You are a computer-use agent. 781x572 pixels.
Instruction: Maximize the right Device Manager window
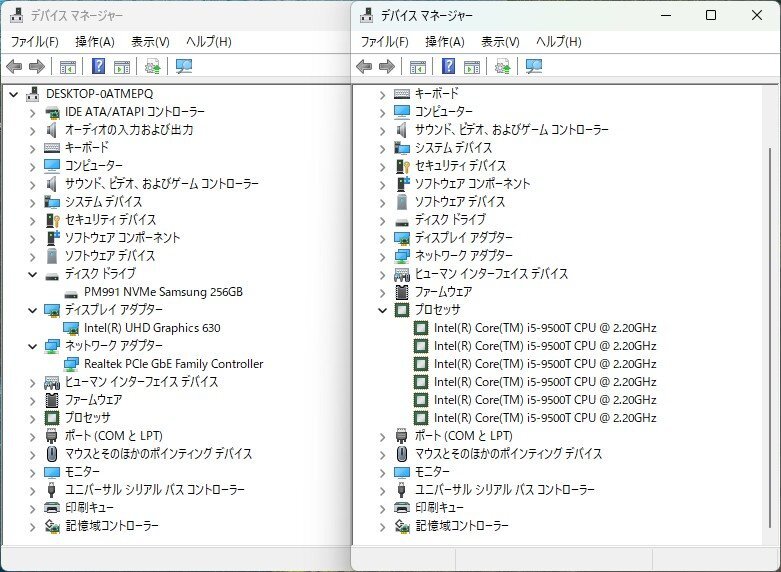[711, 15]
